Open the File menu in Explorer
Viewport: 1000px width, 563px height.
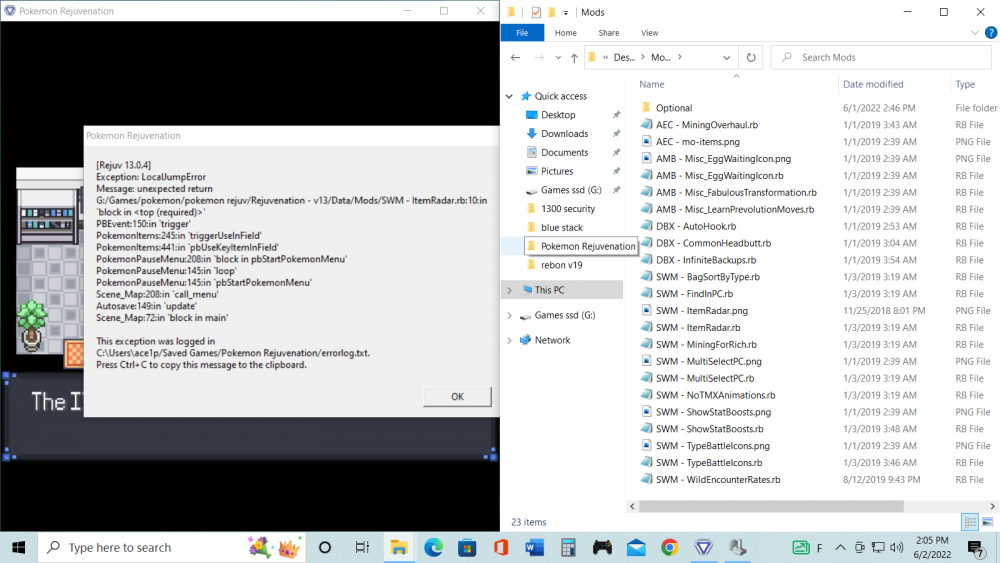(x=522, y=33)
